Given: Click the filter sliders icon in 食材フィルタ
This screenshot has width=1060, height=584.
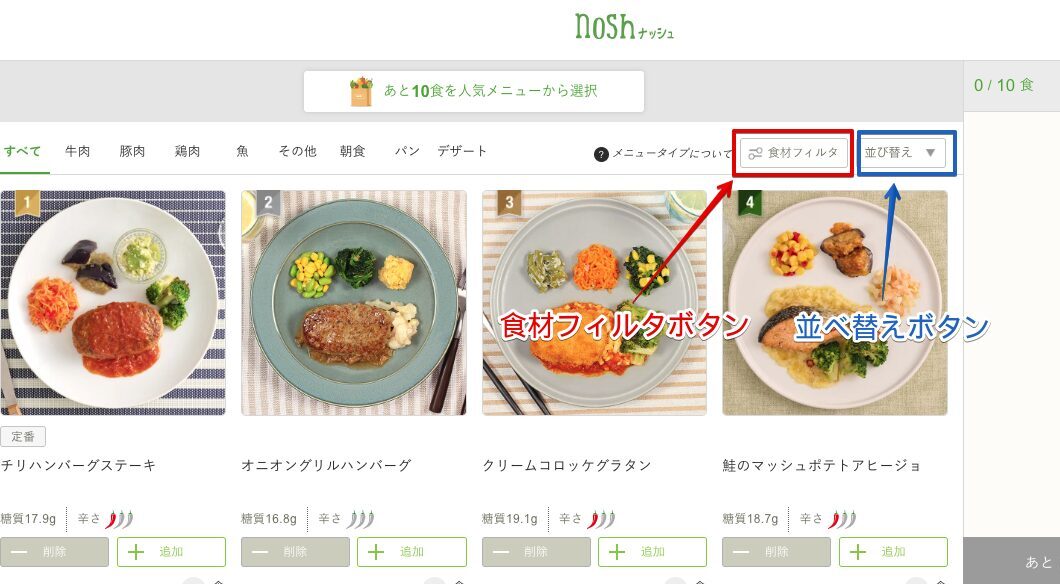Looking at the screenshot, I should [754, 153].
